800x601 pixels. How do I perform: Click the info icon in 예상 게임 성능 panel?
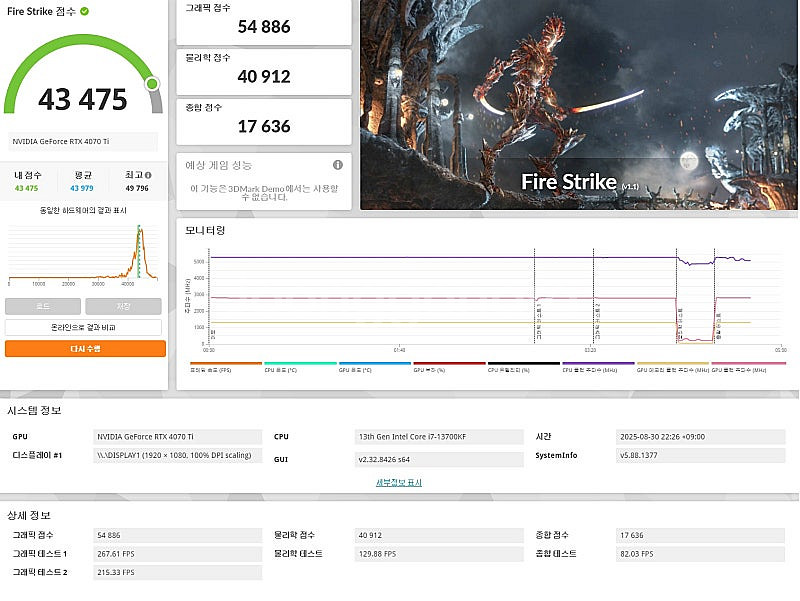click(338, 165)
